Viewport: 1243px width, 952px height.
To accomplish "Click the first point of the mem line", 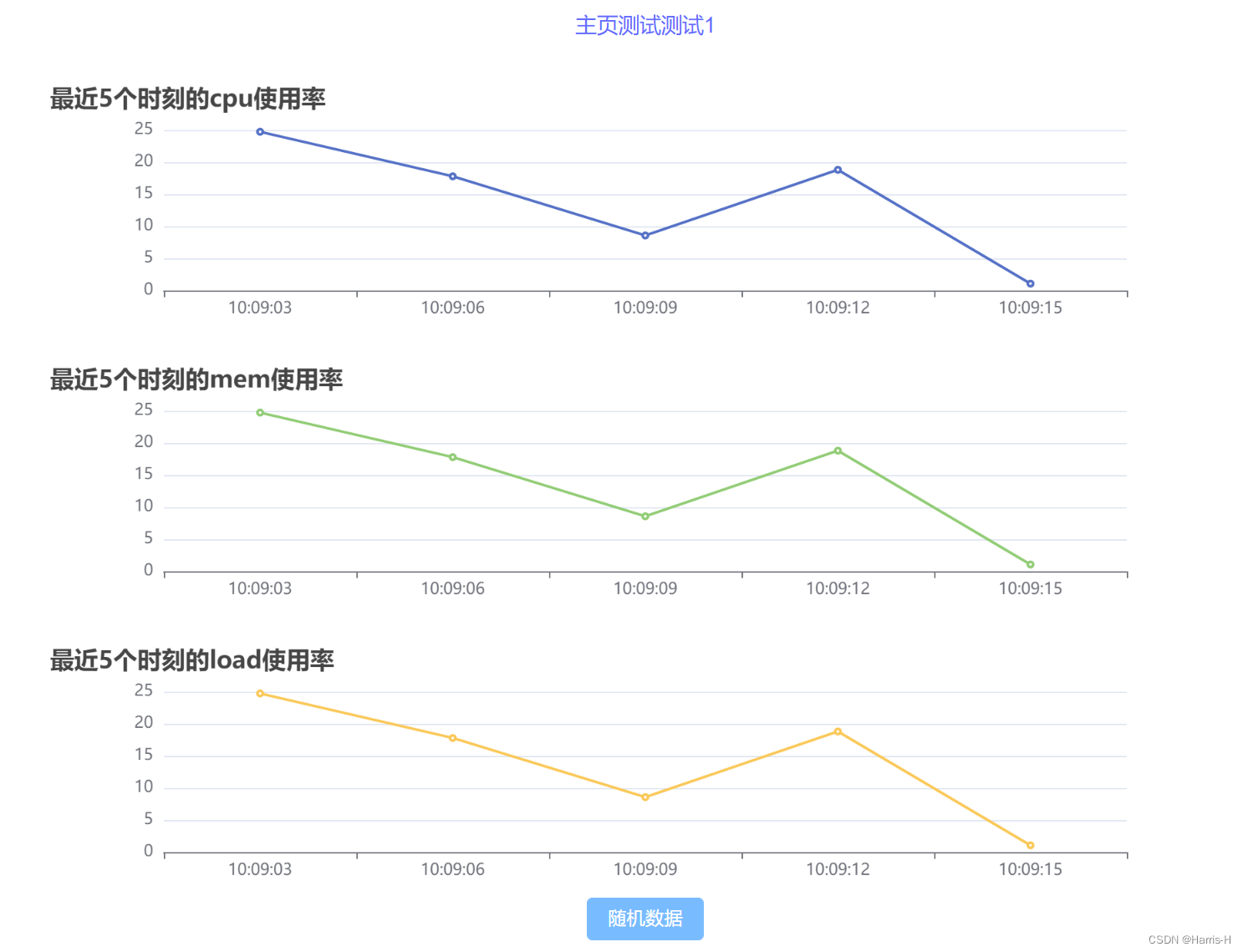I will (260, 411).
